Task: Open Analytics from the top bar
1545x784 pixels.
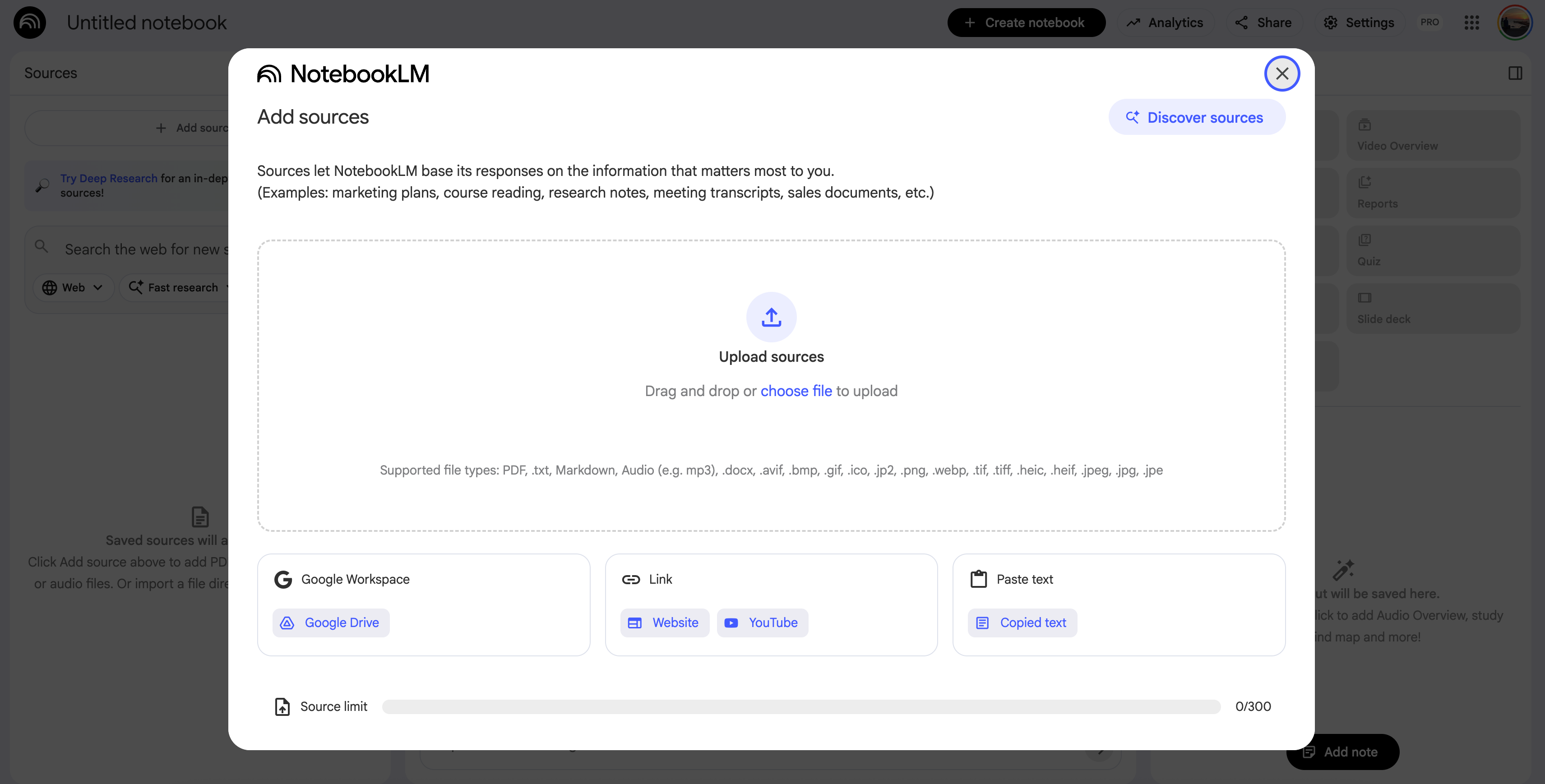Action: [x=1165, y=23]
